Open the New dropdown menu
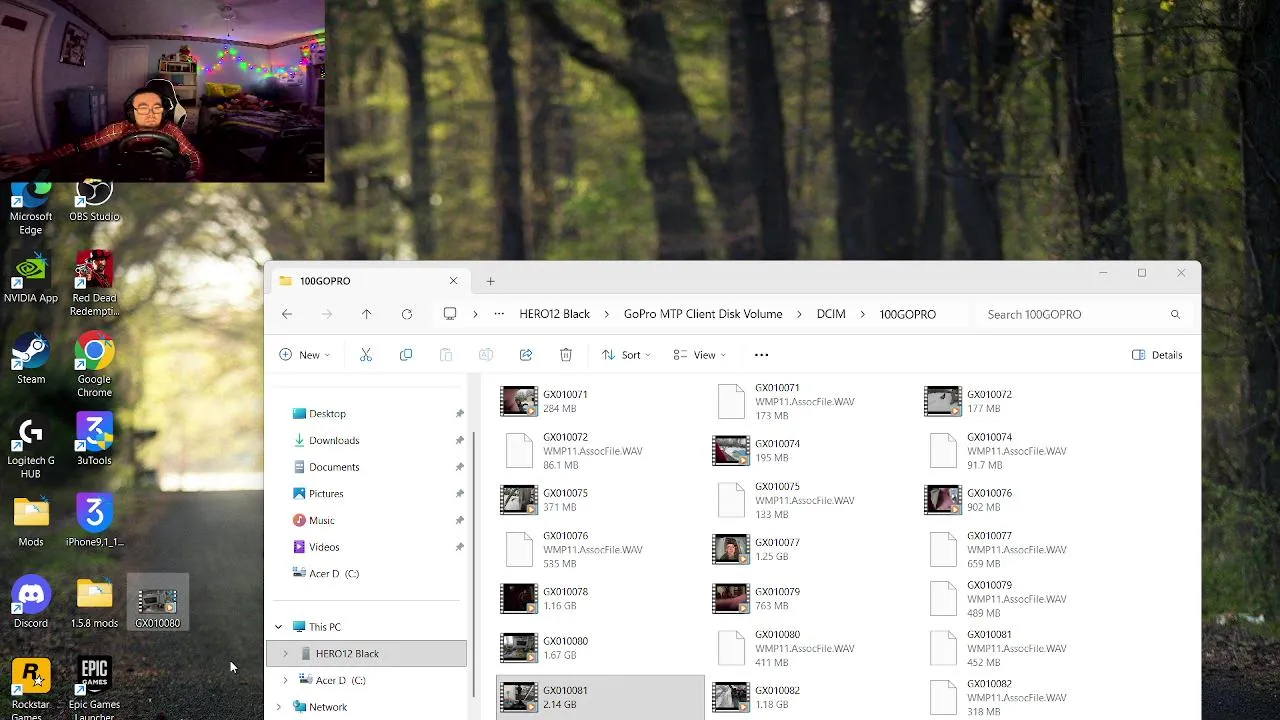The height and width of the screenshot is (720, 1280). 304,355
